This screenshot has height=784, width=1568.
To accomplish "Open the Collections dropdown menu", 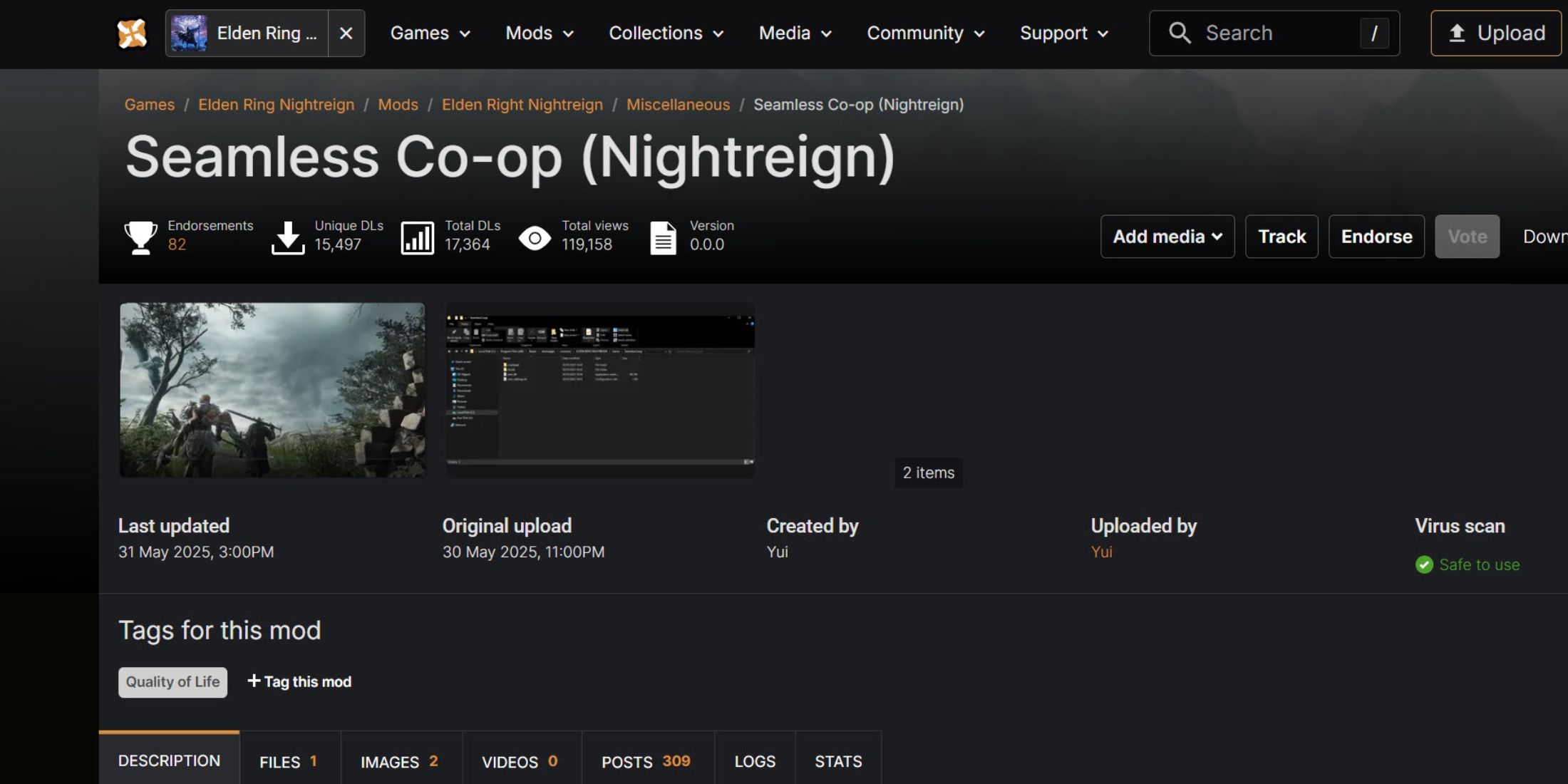I will (666, 33).
